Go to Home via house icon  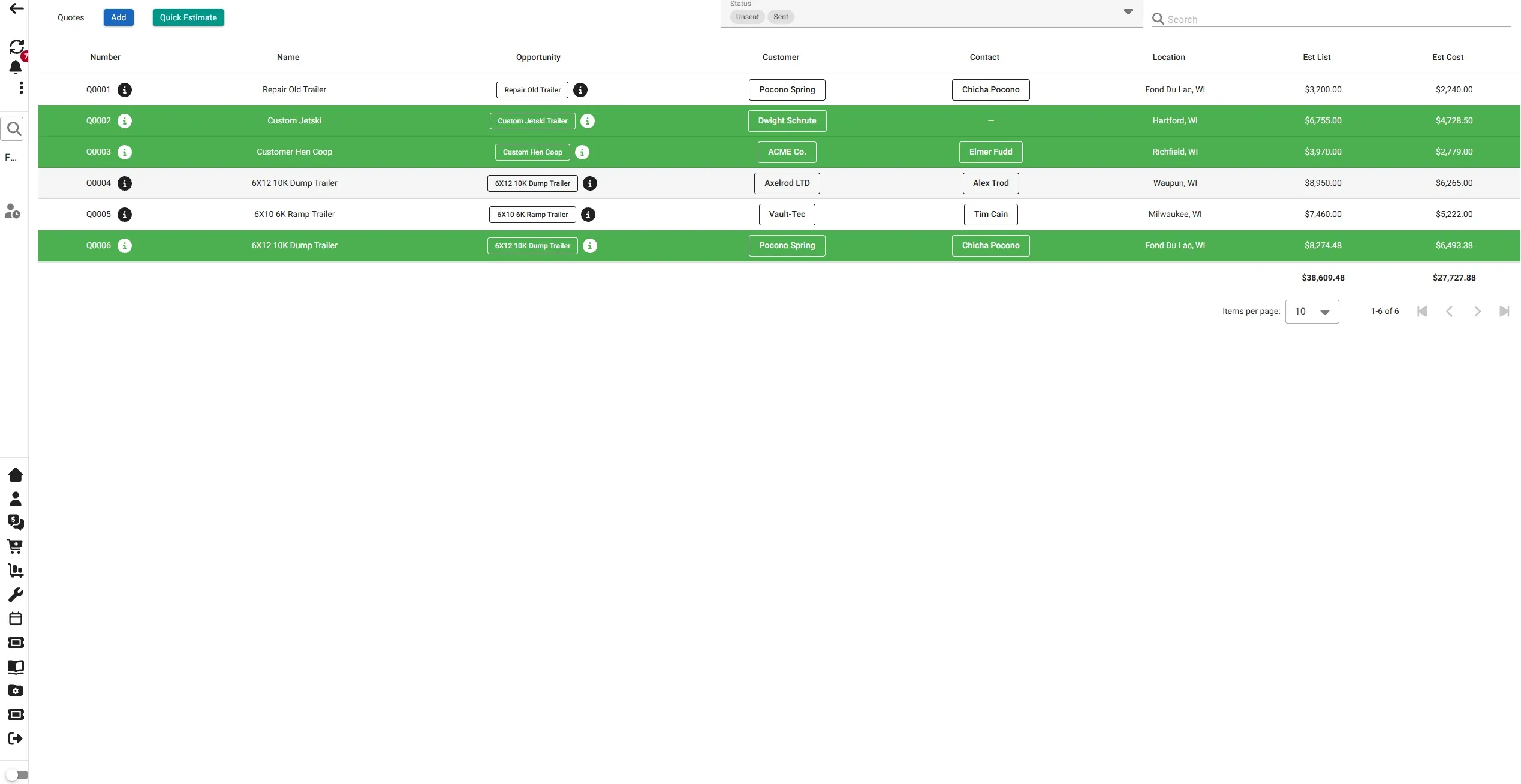point(16,475)
